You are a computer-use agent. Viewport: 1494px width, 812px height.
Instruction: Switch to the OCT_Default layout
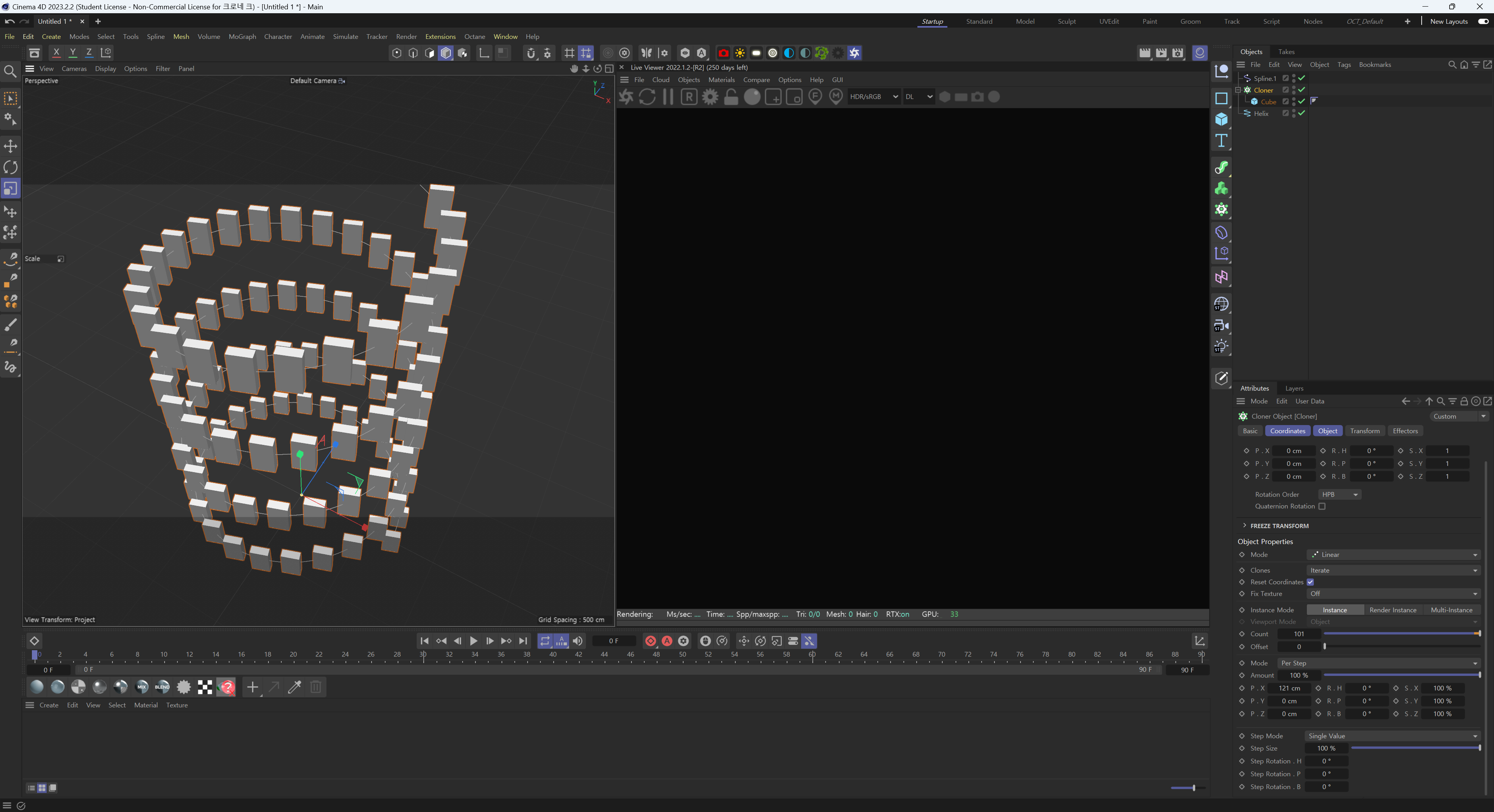click(1364, 21)
